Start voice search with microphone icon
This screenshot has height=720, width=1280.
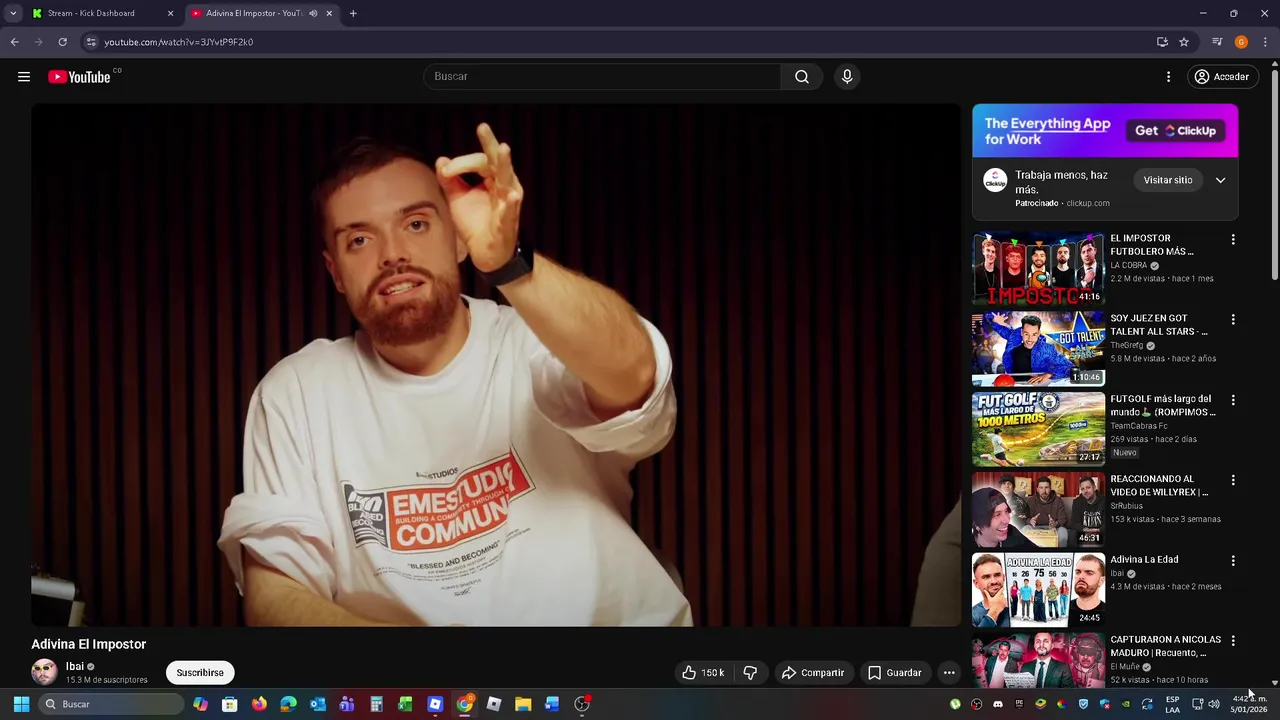coord(847,77)
